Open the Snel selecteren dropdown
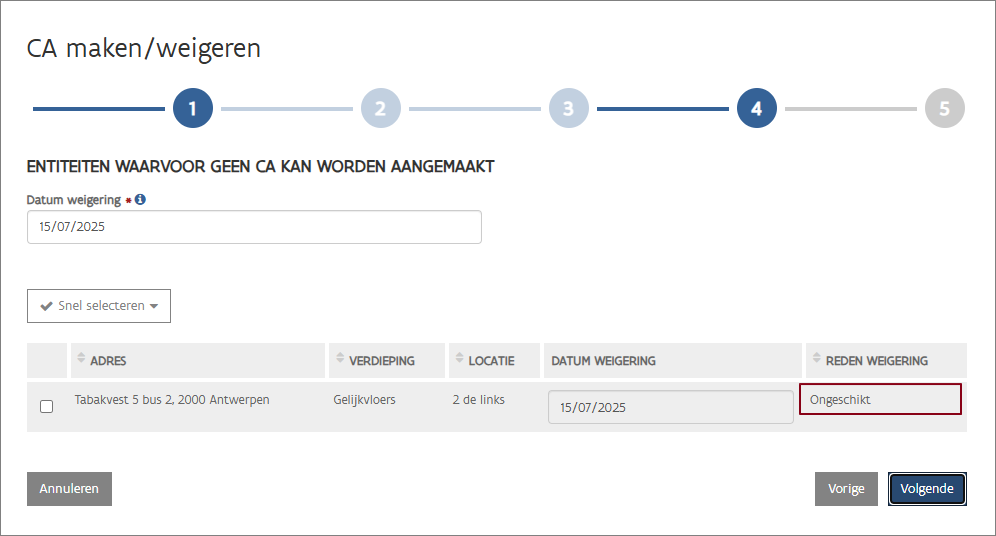The height and width of the screenshot is (536, 996). (99, 306)
